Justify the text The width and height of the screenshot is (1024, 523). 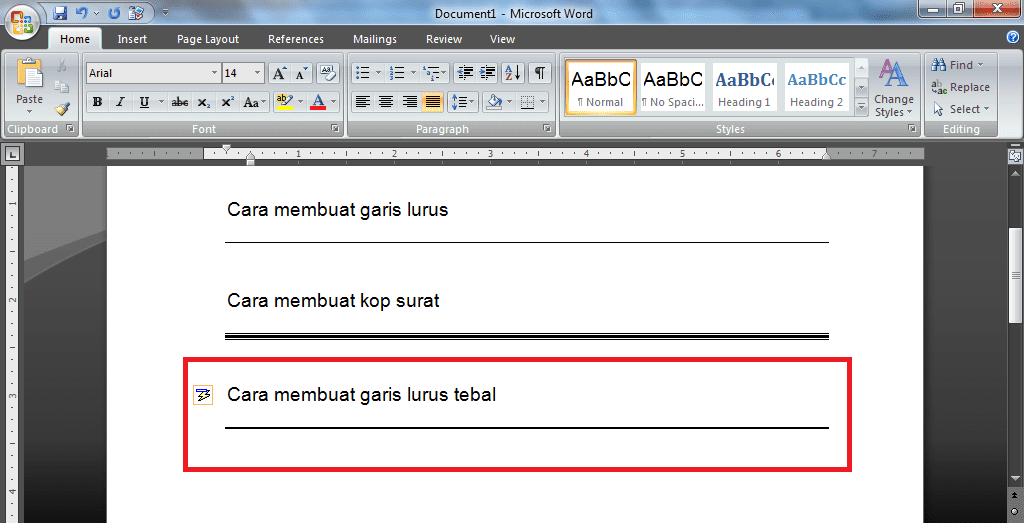[433, 103]
